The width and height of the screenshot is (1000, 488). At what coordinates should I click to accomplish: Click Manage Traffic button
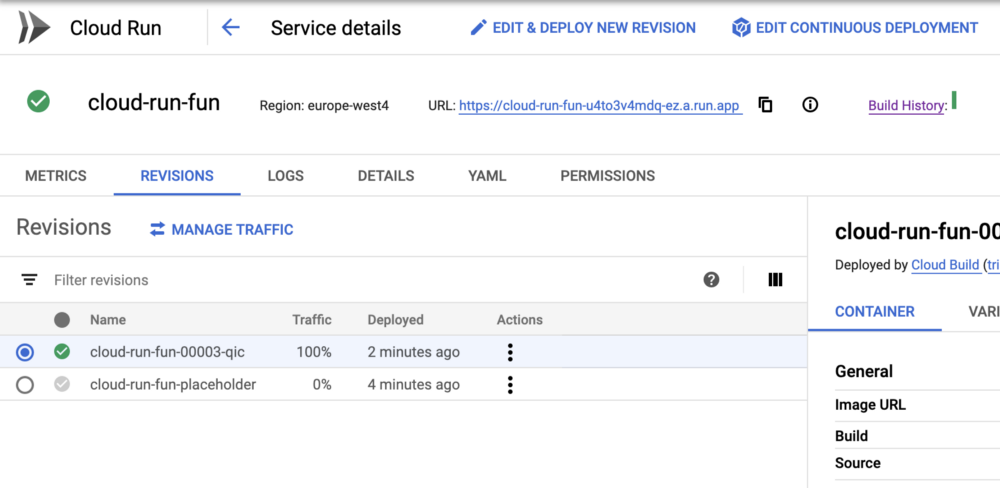(x=221, y=230)
